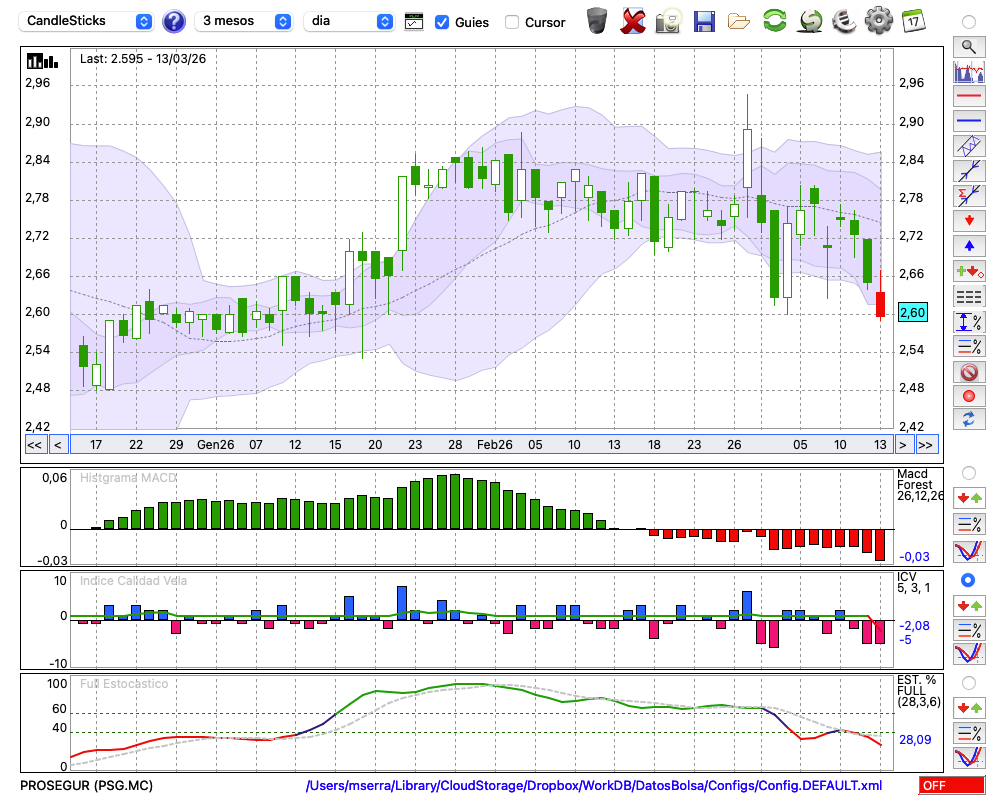Viewport: 1000px width, 800px height.
Task: Click lines percent icon in MACD panel
Action: click(x=969, y=524)
